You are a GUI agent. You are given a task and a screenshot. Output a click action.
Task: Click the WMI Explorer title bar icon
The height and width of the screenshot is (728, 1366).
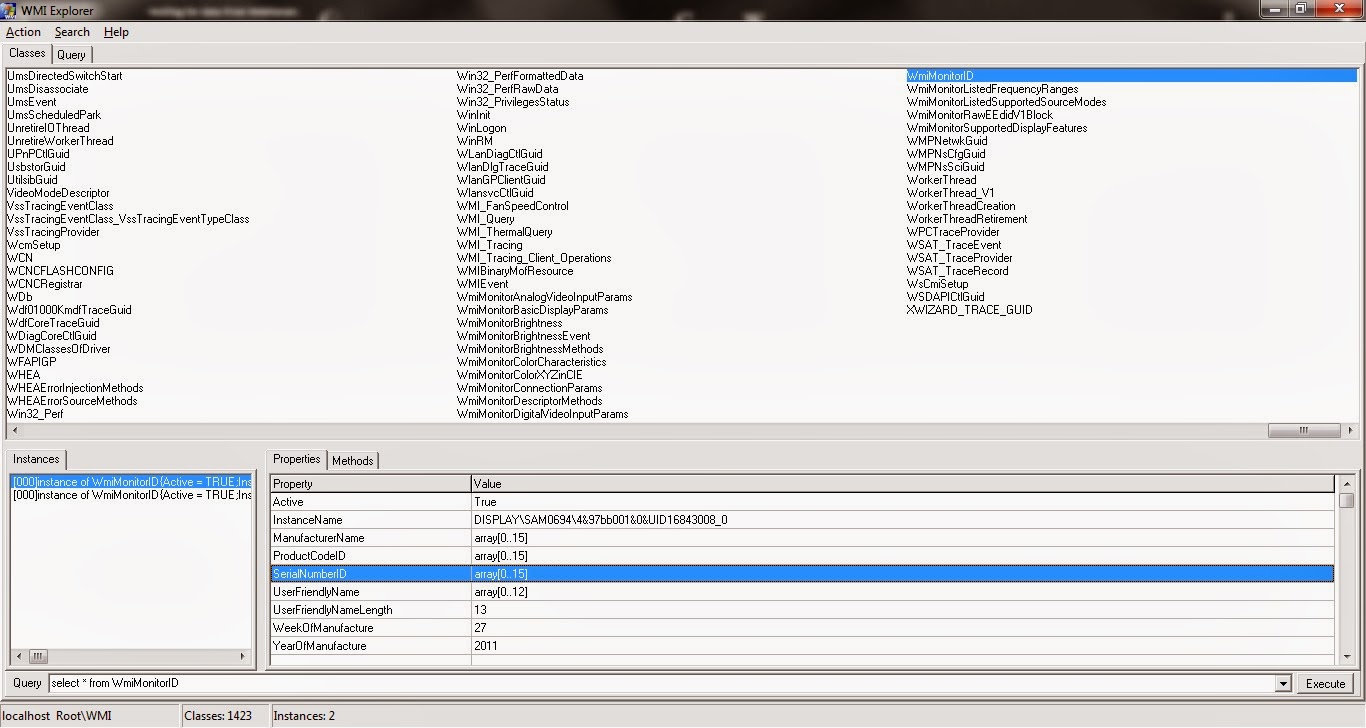pos(11,10)
